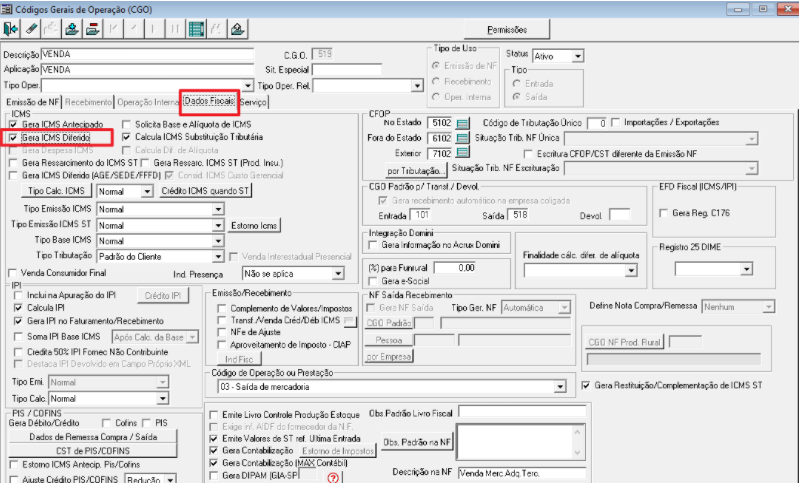This screenshot has height=485, width=801.
Task: Open Finalidade cálc. difer. de alíquota dropdown
Action: click(x=631, y=270)
